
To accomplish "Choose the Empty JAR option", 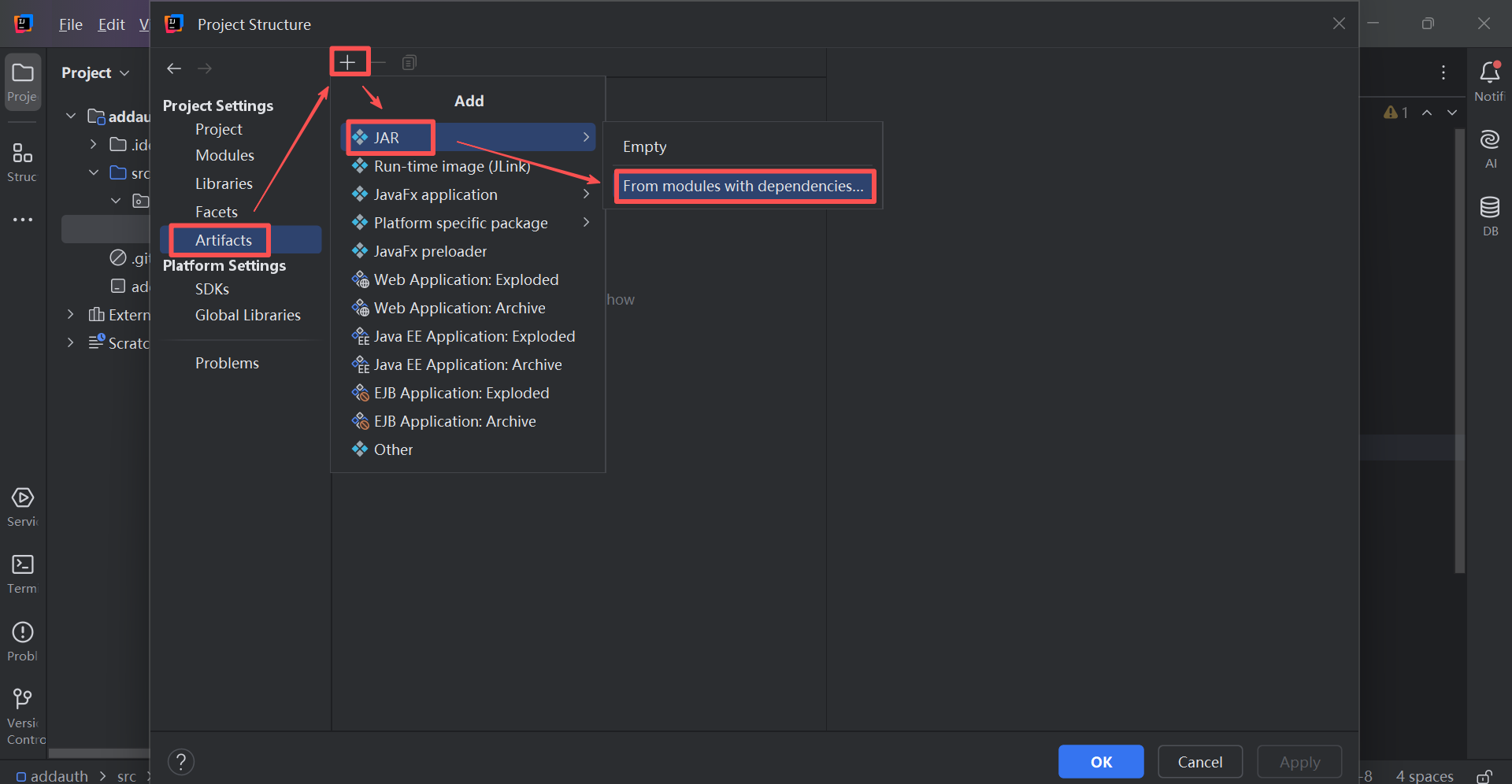I will (x=644, y=147).
